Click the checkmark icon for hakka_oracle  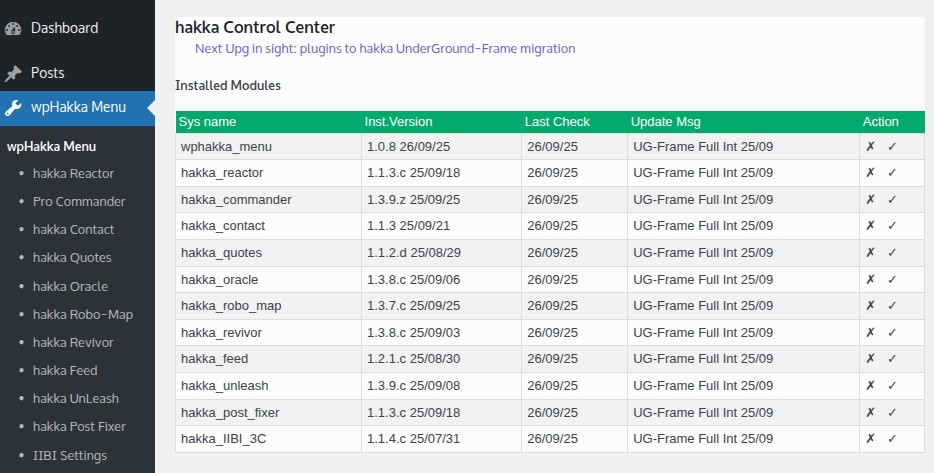(892, 279)
